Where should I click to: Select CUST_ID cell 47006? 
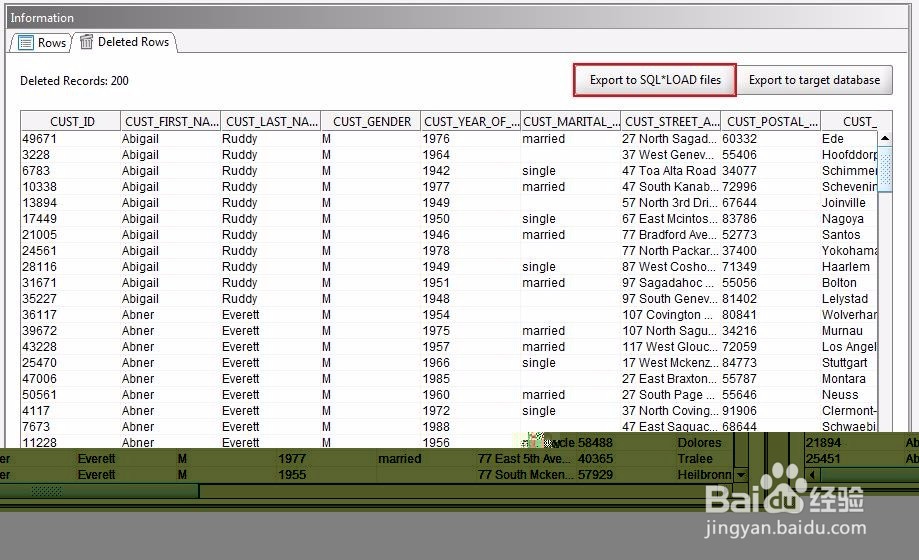[x=70, y=379]
